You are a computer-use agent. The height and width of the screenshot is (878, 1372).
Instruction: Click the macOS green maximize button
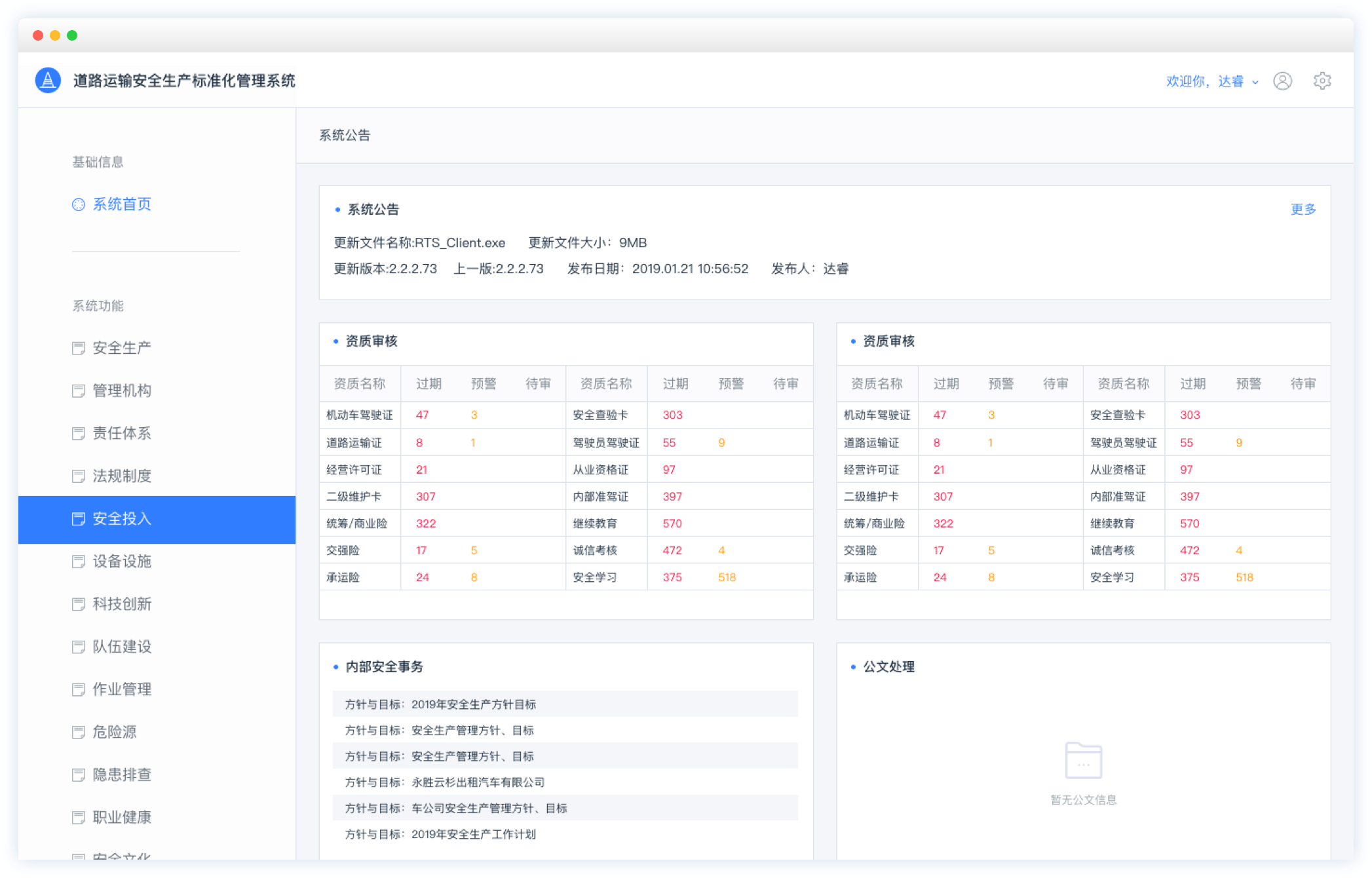pyautogui.click(x=72, y=35)
